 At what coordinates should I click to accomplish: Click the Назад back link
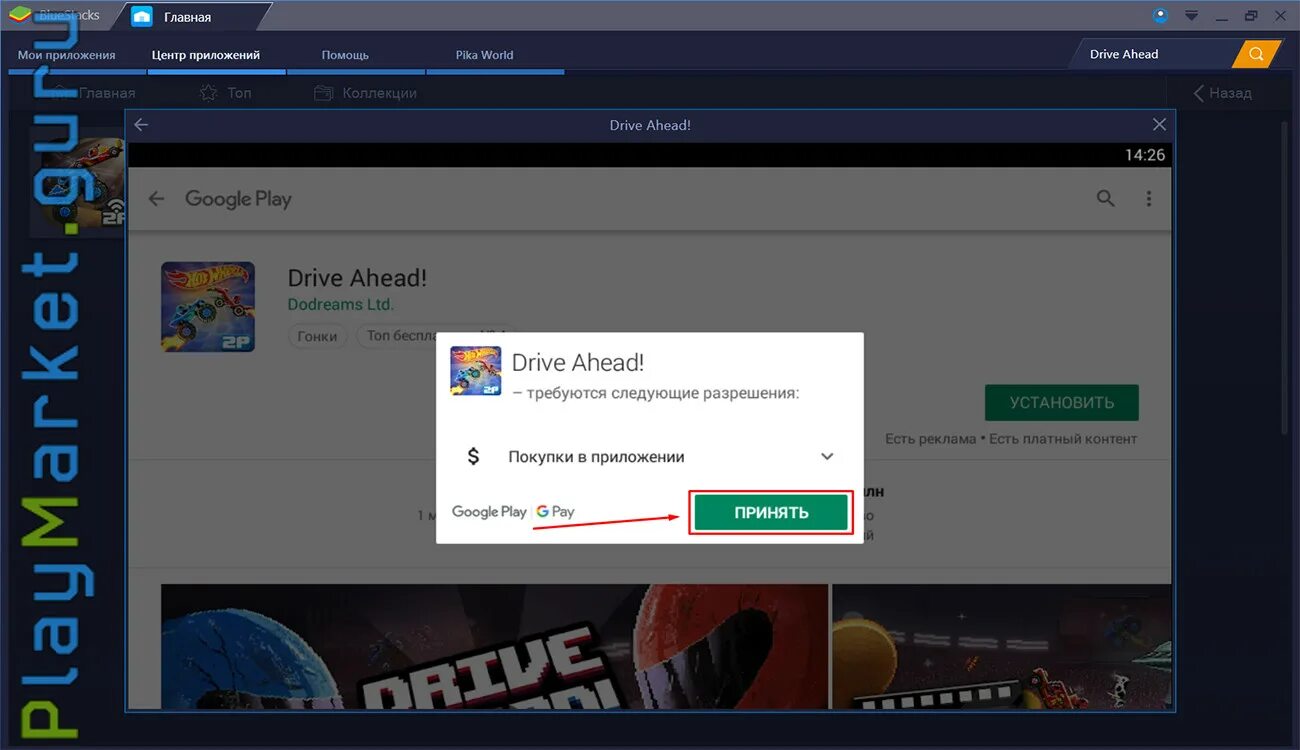click(x=1222, y=93)
